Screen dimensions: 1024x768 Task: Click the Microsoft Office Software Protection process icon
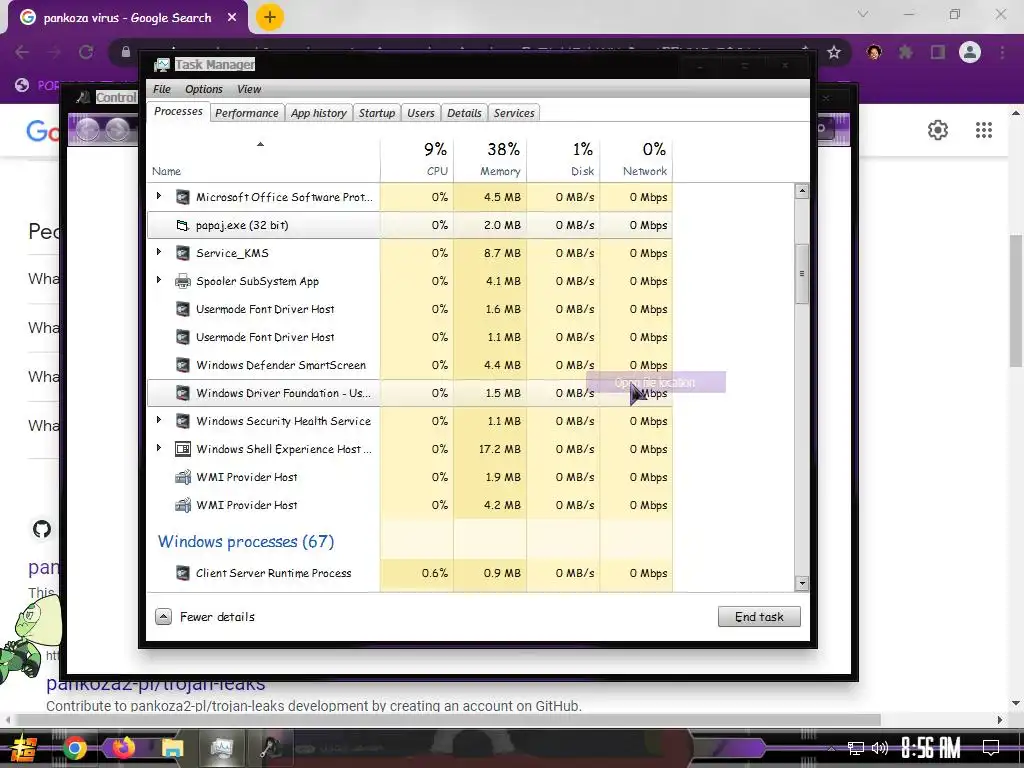point(183,197)
